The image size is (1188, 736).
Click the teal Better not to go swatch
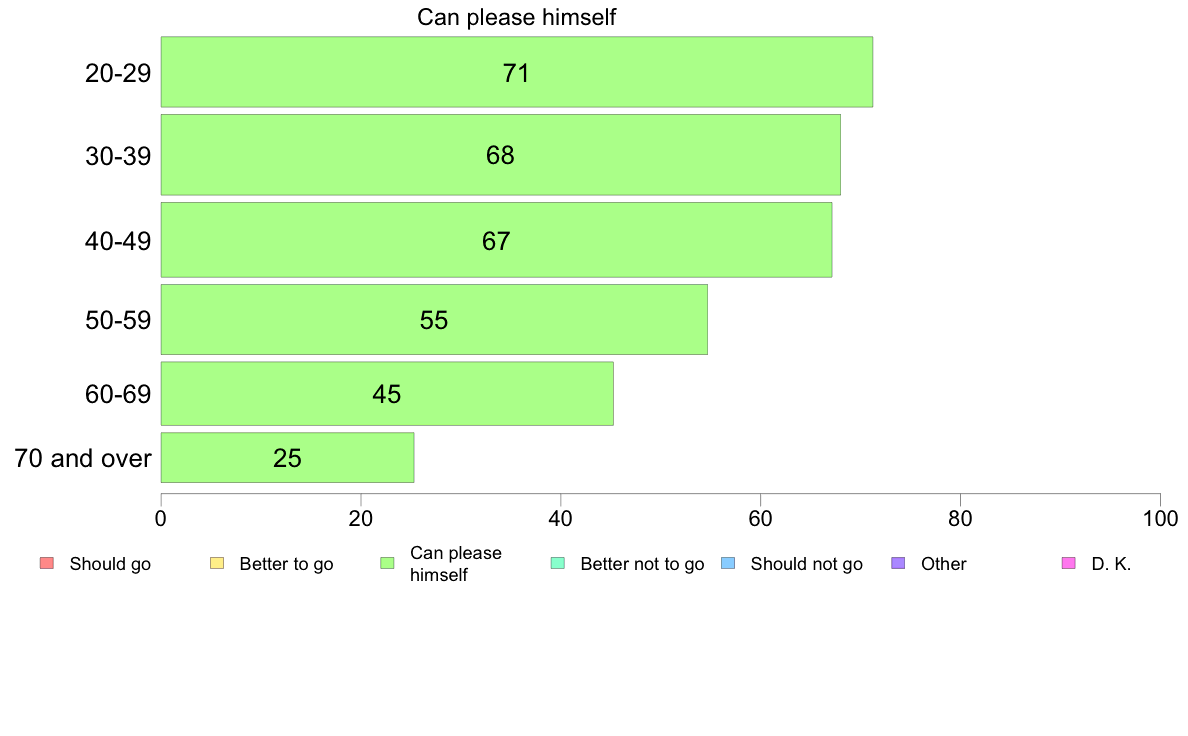[558, 563]
